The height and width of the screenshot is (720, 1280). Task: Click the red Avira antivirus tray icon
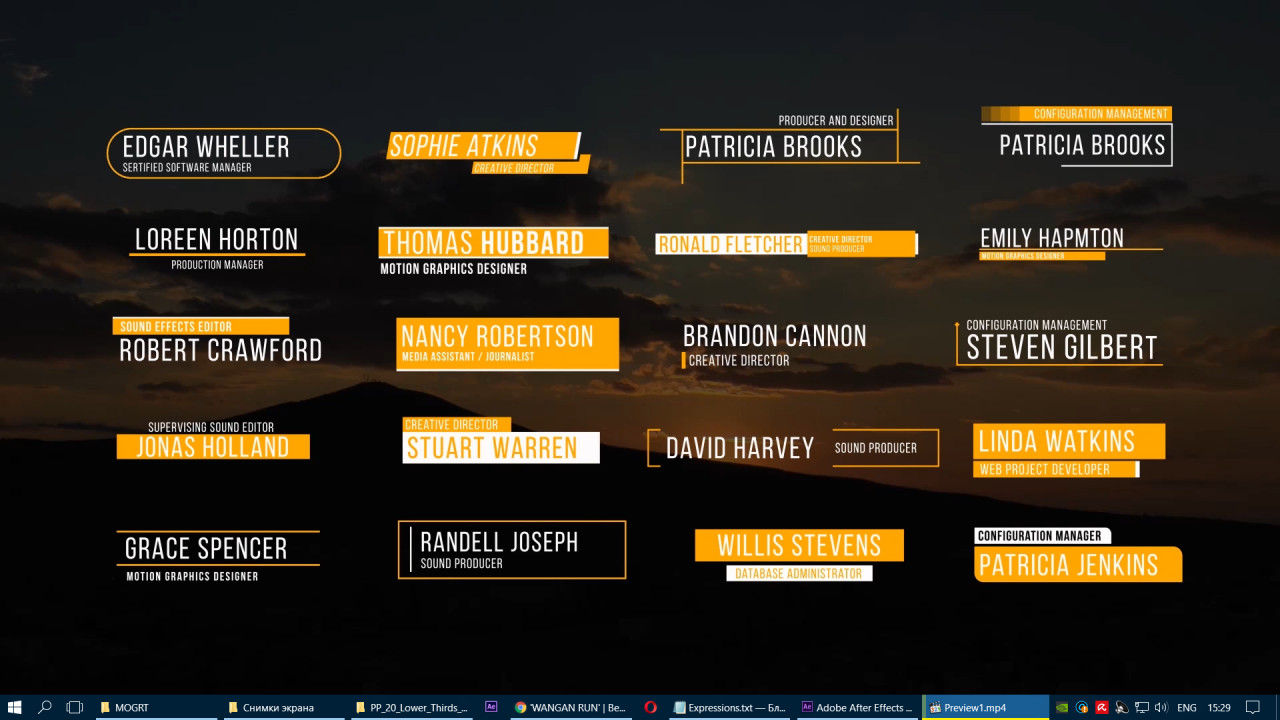point(1102,707)
